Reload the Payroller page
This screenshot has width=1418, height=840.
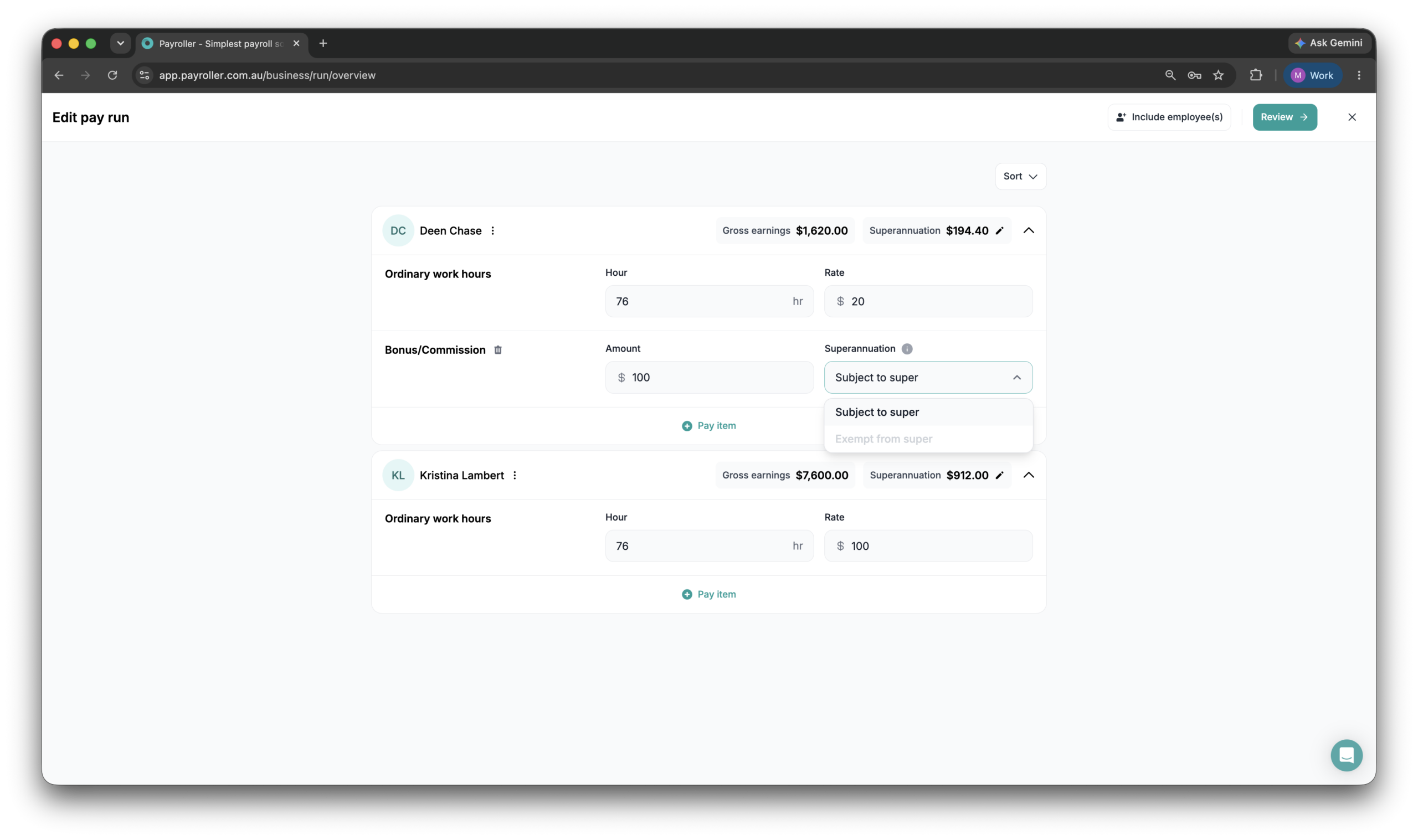click(112, 75)
